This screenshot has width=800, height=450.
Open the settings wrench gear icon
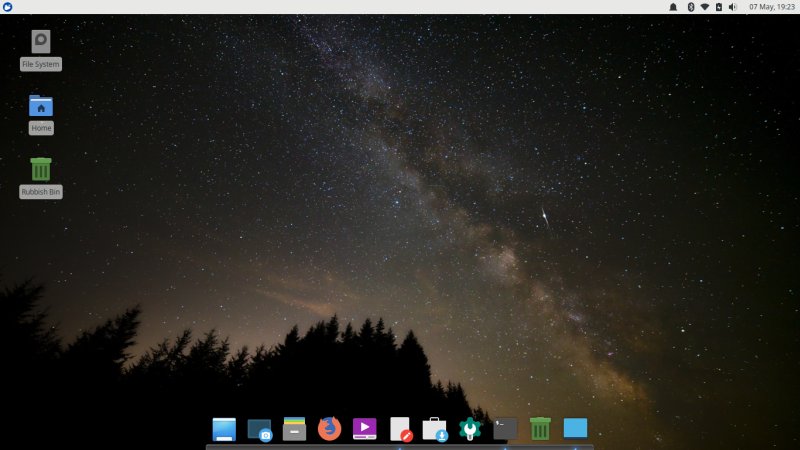click(470, 429)
